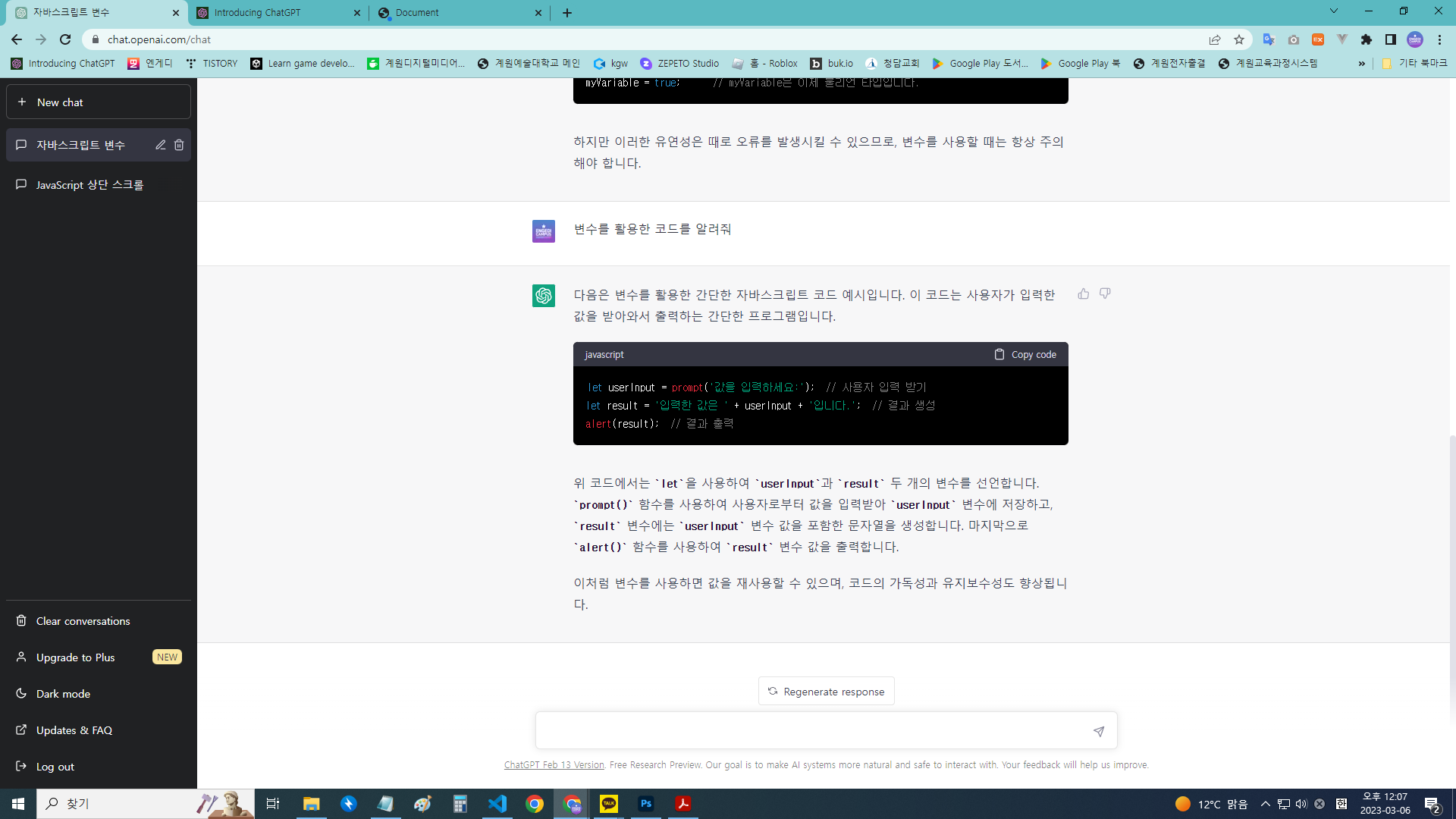
Task: Give thumbs up to the ChatGPT response
Action: 1083,294
